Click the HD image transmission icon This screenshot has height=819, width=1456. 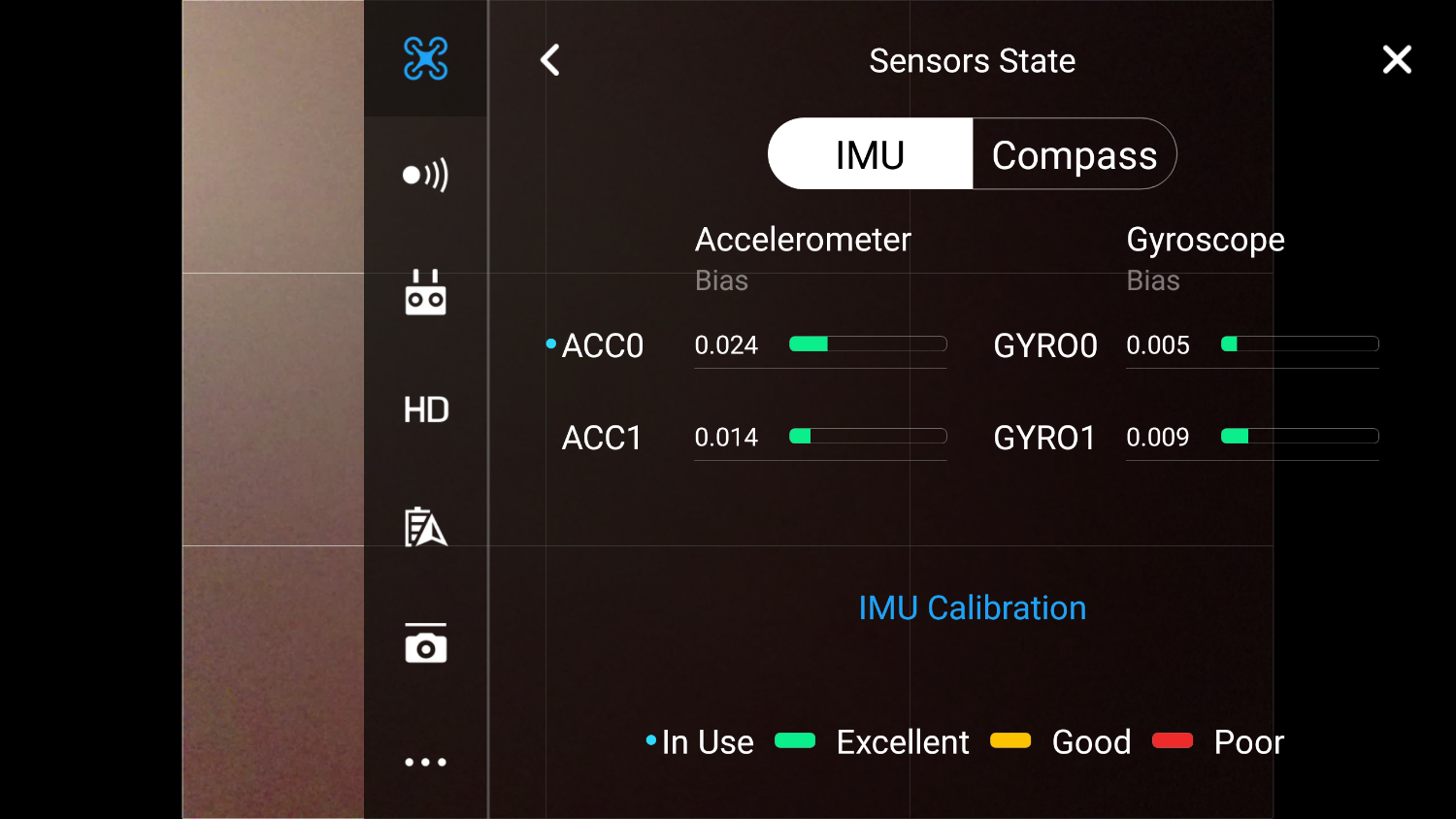[x=425, y=409]
